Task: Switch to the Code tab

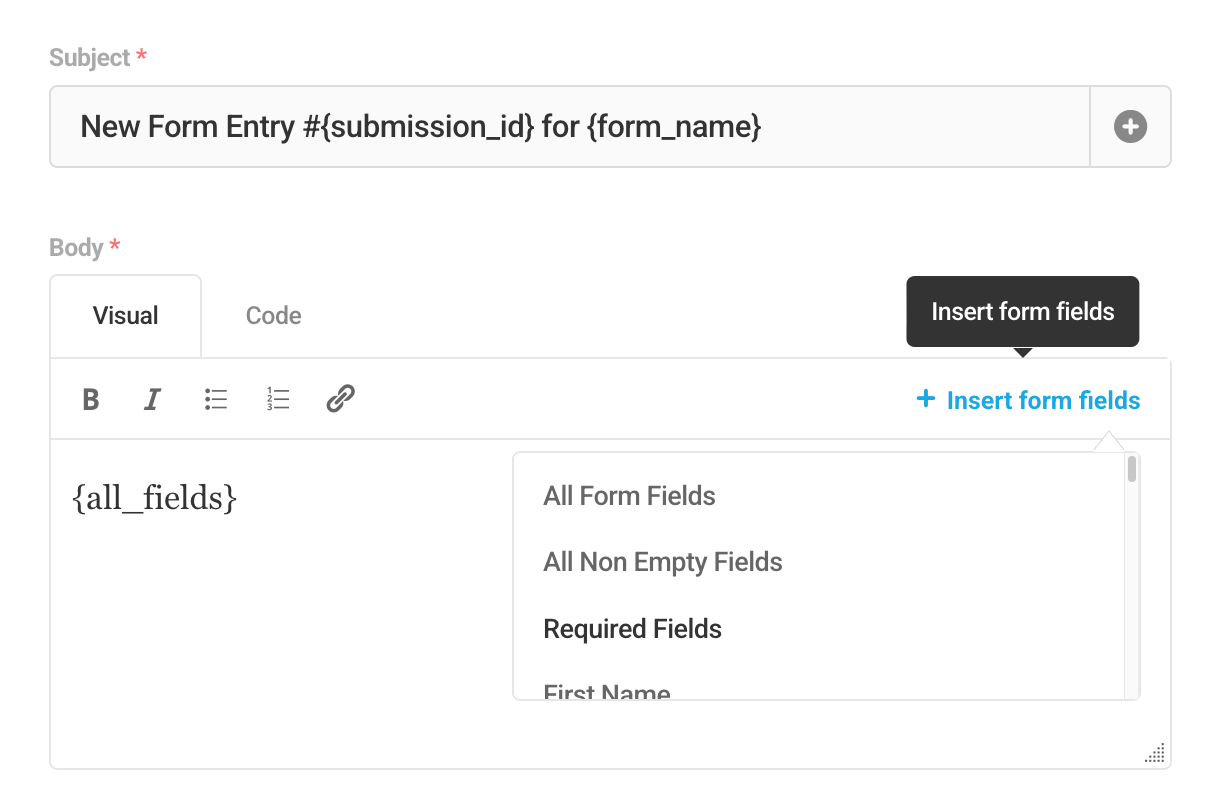Action: [x=273, y=315]
